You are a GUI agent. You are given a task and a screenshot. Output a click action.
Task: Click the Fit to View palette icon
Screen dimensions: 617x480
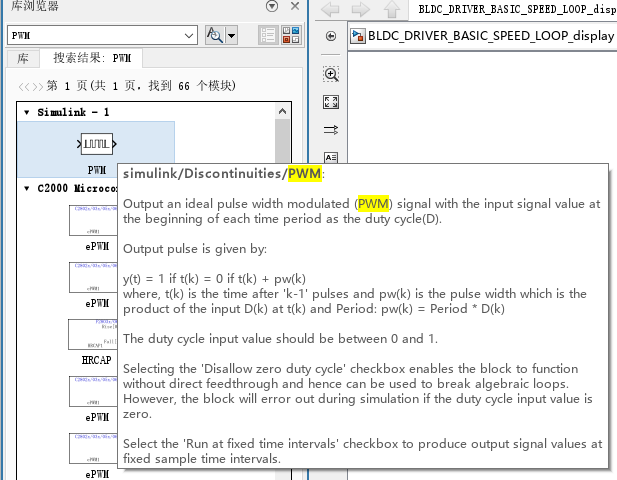point(331,102)
